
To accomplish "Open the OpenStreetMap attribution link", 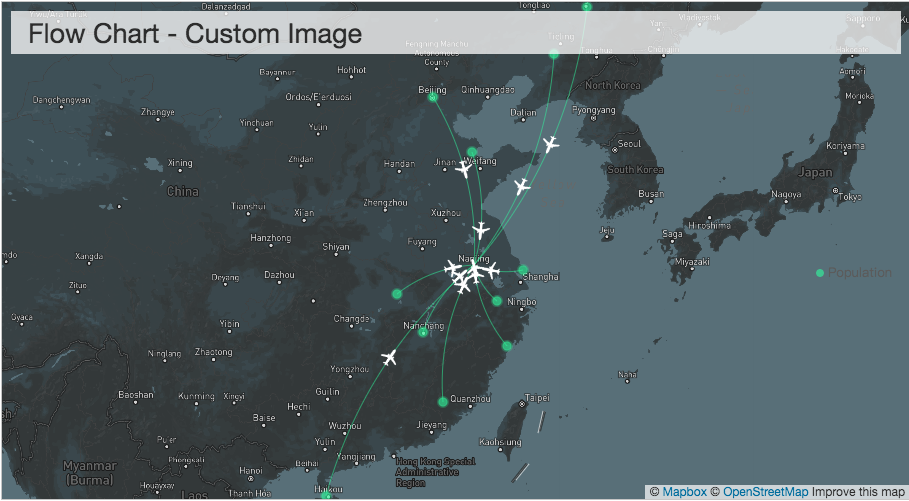I will (x=765, y=492).
